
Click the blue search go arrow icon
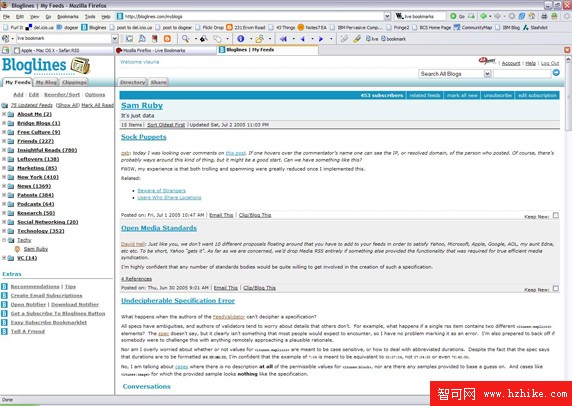click(556, 73)
